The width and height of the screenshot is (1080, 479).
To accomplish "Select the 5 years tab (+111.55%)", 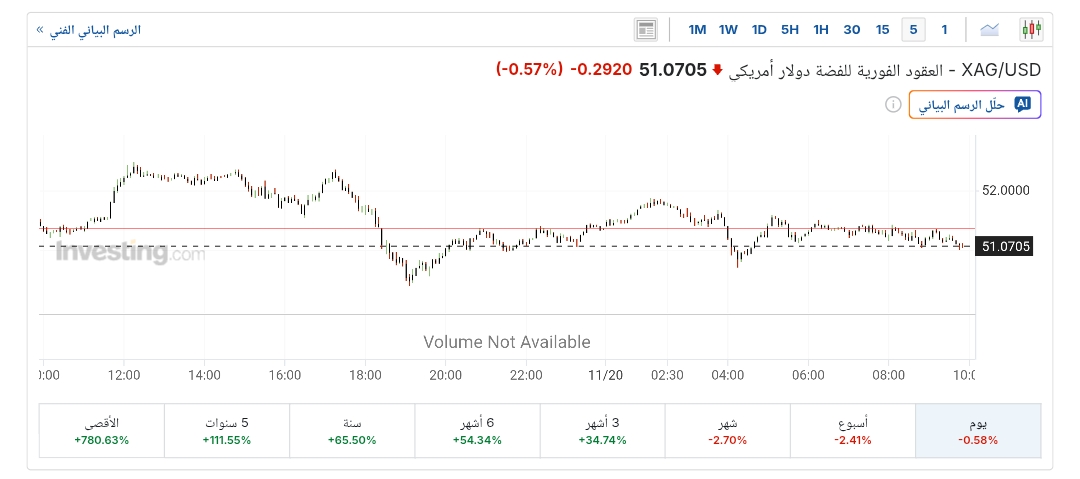I will click(226, 431).
